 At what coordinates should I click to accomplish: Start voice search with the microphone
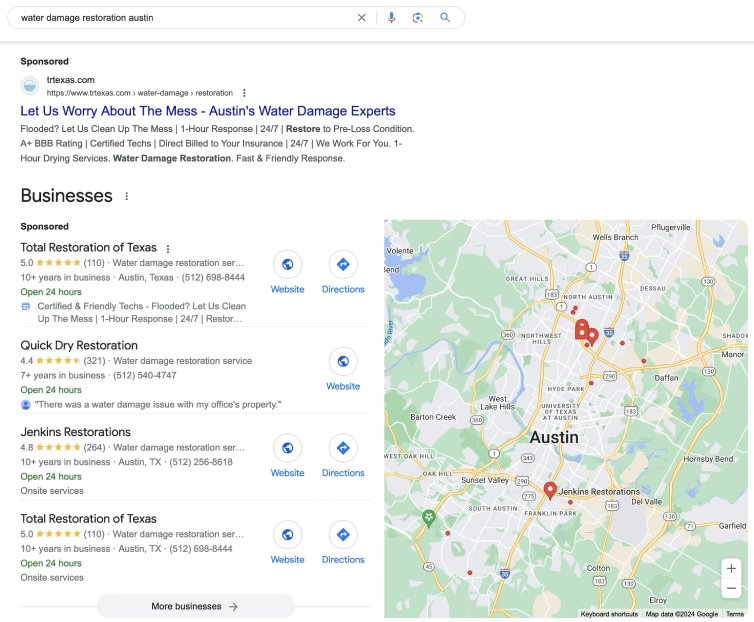[391, 17]
